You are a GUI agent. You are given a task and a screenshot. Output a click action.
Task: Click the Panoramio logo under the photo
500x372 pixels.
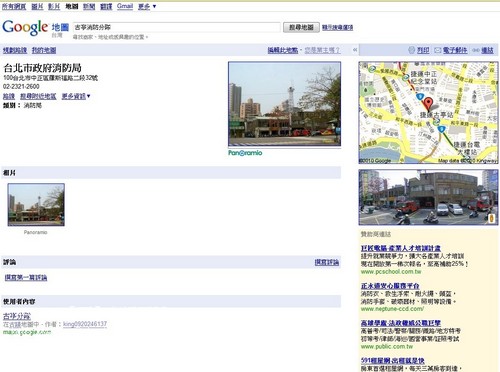tap(245, 153)
